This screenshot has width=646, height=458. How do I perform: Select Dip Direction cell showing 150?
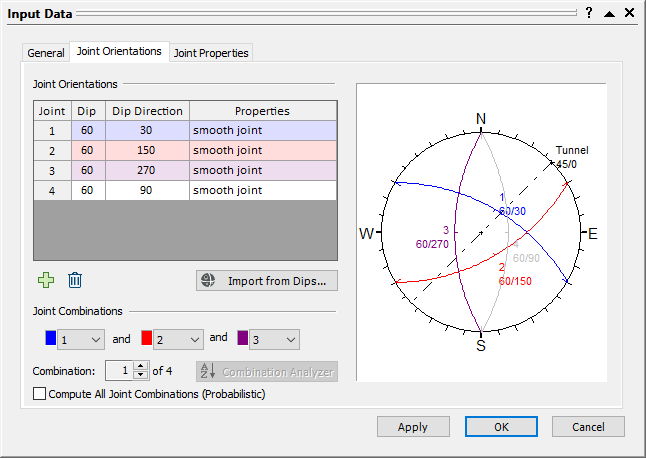tap(147, 150)
